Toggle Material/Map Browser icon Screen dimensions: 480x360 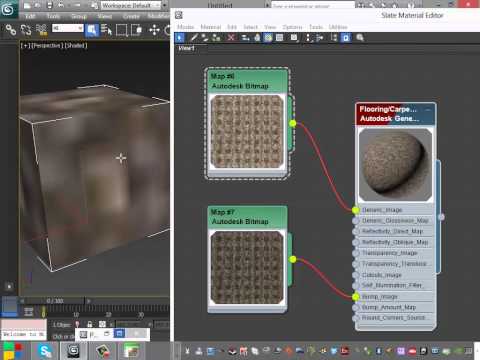[x=334, y=38]
